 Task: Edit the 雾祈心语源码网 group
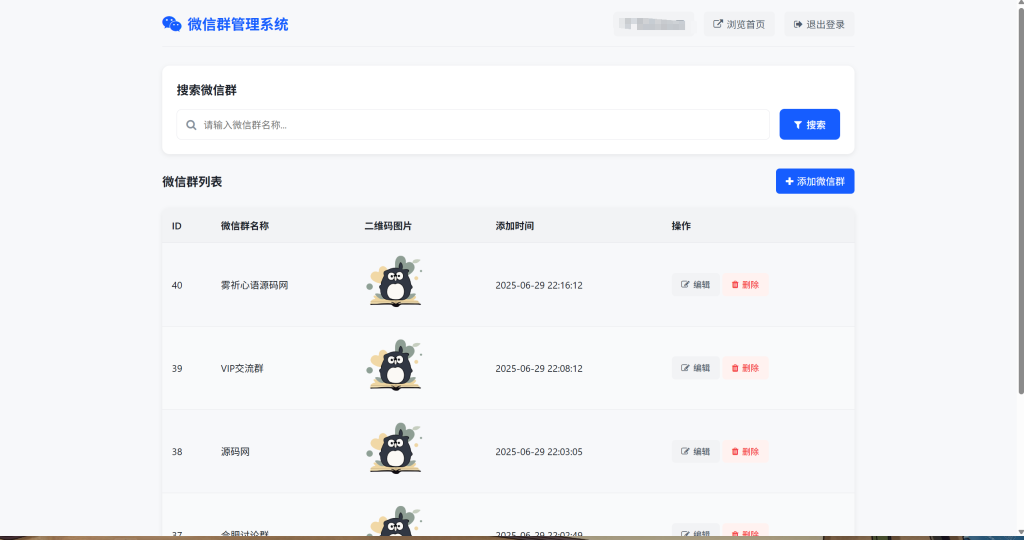696,285
